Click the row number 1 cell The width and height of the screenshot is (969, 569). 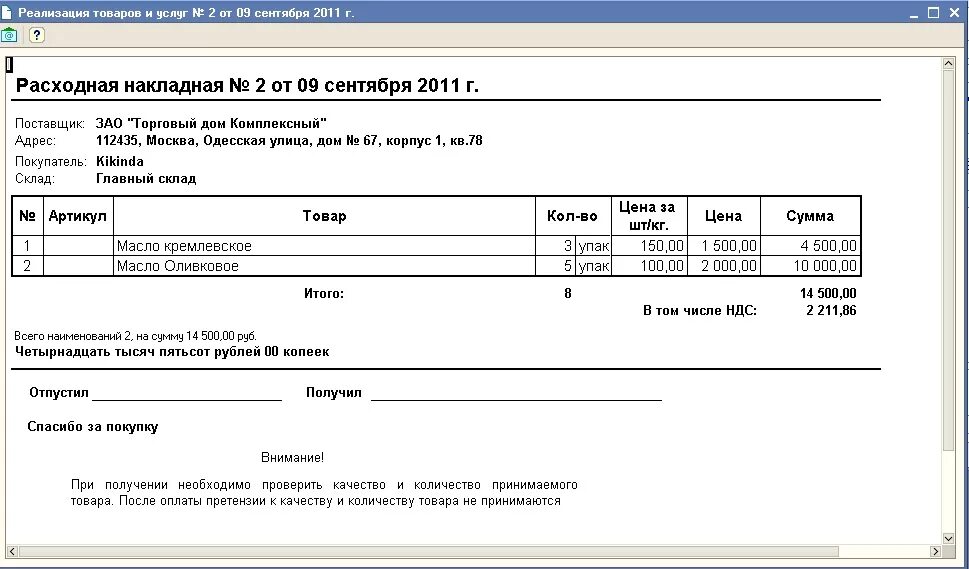27,246
